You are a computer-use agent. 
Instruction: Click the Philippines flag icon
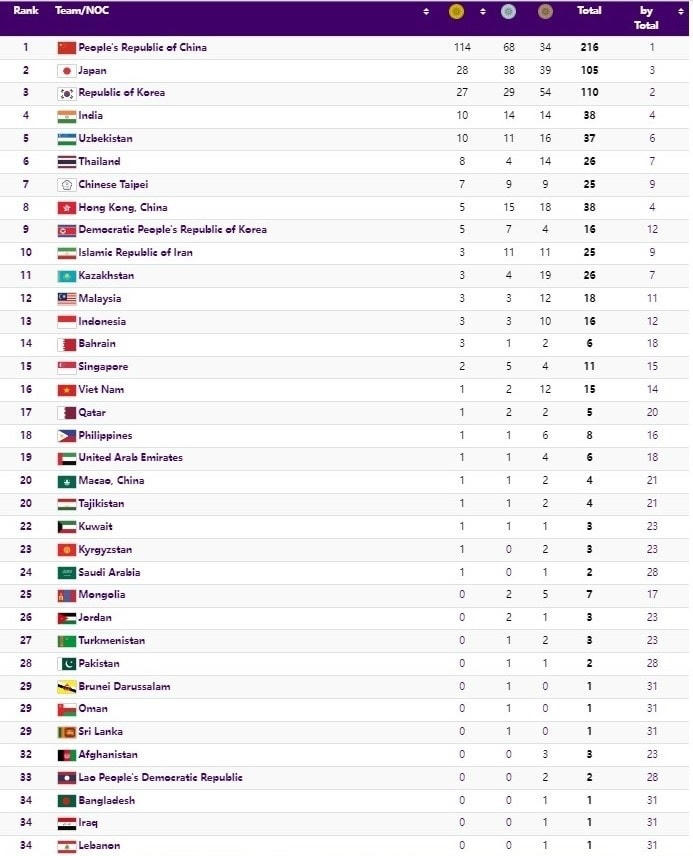(66, 436)
